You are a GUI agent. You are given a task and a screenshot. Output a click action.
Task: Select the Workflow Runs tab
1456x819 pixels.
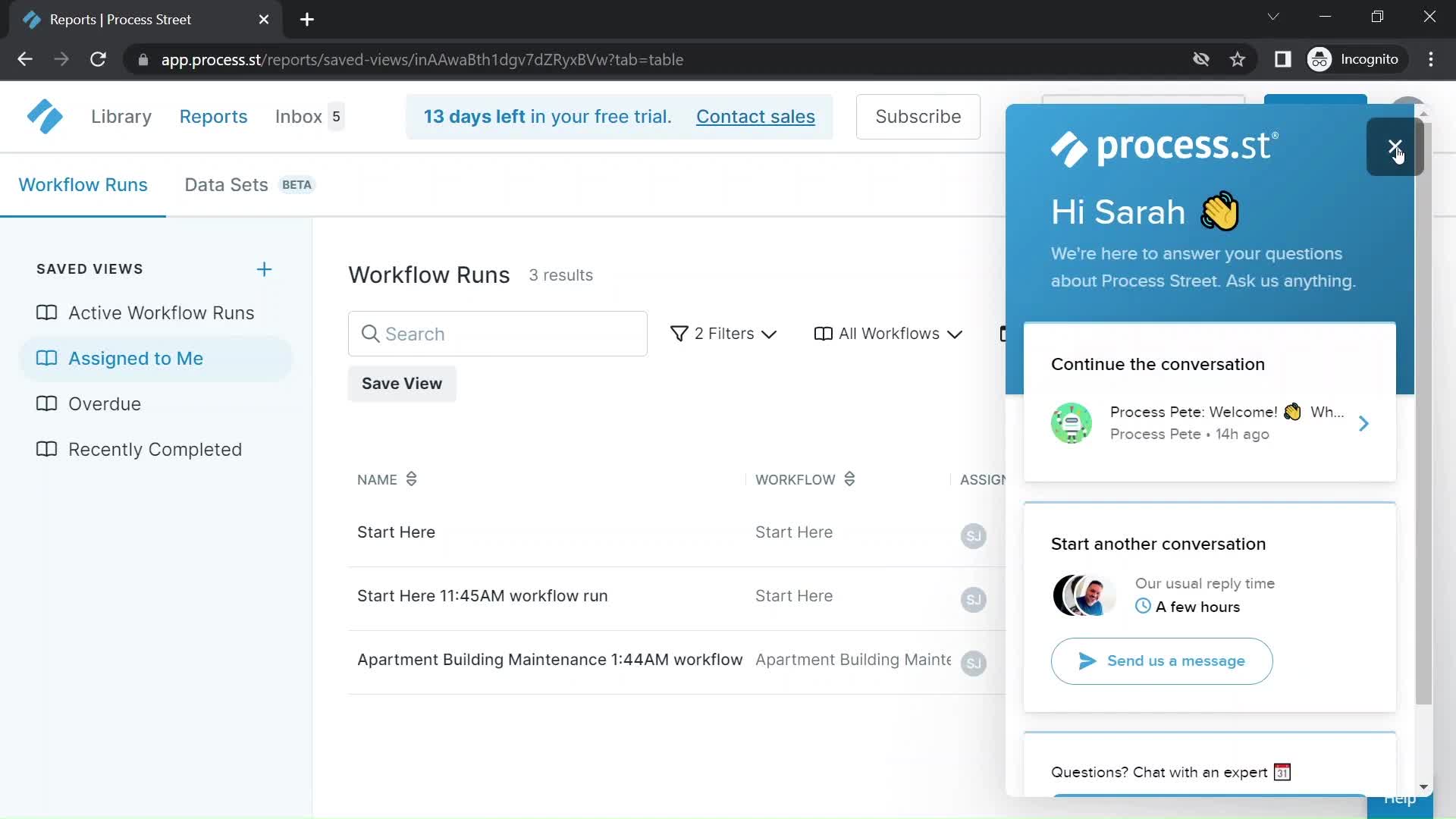[83, 184]
